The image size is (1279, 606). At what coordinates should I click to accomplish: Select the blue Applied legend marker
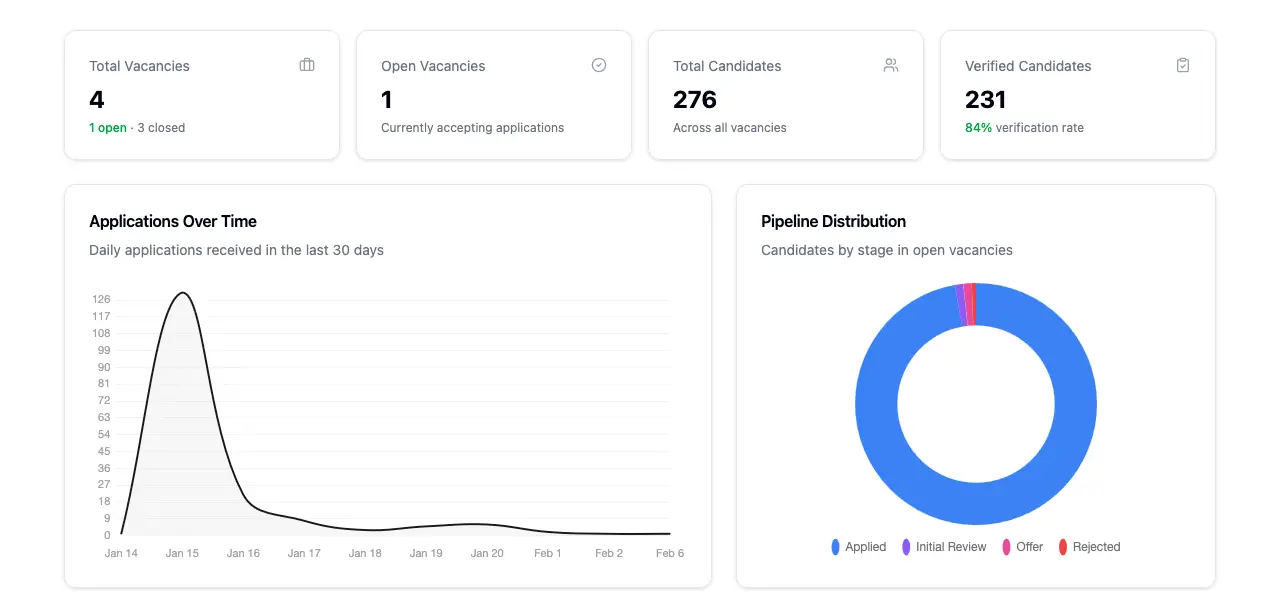[833, 546]
